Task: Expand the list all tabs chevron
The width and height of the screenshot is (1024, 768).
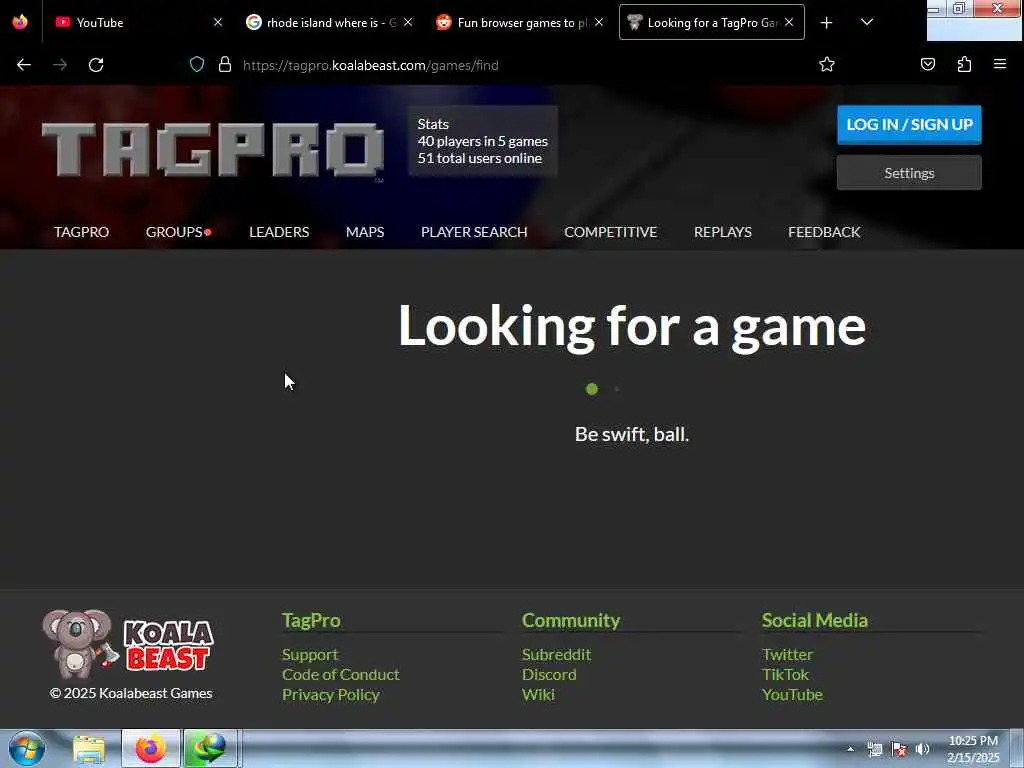Action: tap(867, 22)
